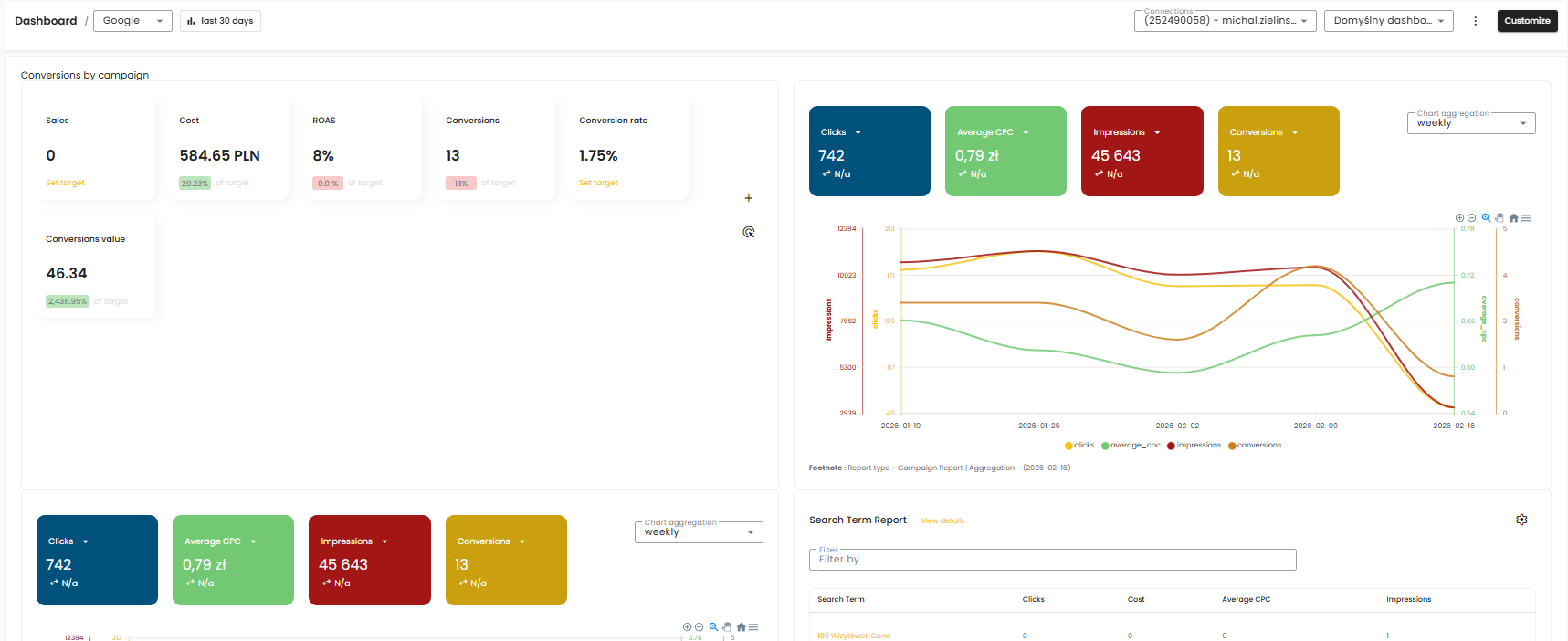The width and height of the screenshot is (1568, 641).
Task: Click the Customize button
Action: pyautogui.click(x=1528, y=21)
